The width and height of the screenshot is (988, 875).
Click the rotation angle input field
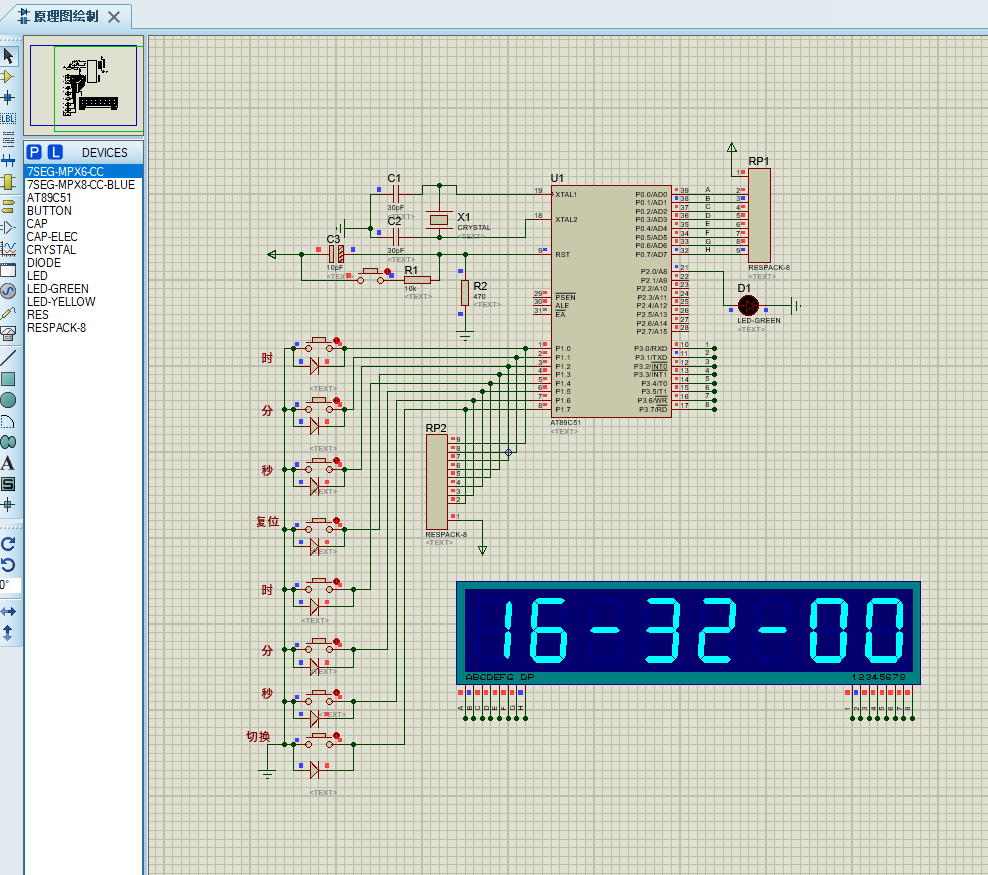10,585
